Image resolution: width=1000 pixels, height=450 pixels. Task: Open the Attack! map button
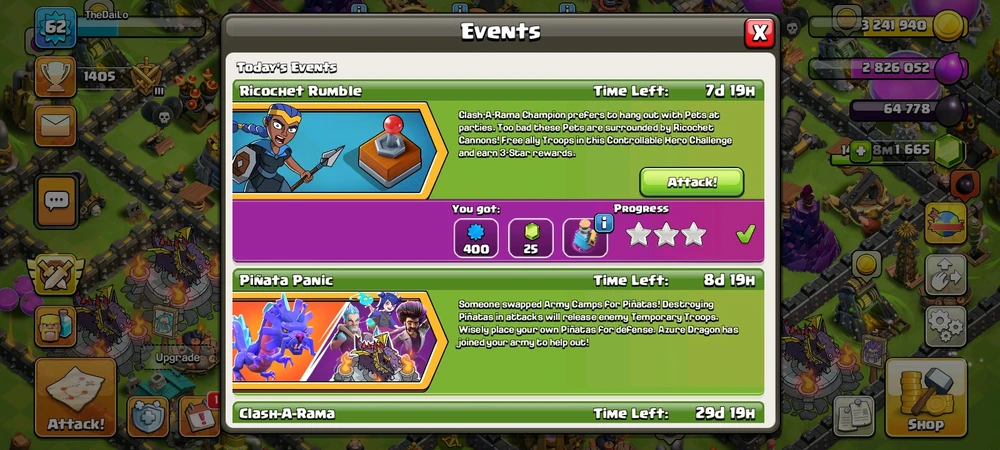(x=75, y=397)
